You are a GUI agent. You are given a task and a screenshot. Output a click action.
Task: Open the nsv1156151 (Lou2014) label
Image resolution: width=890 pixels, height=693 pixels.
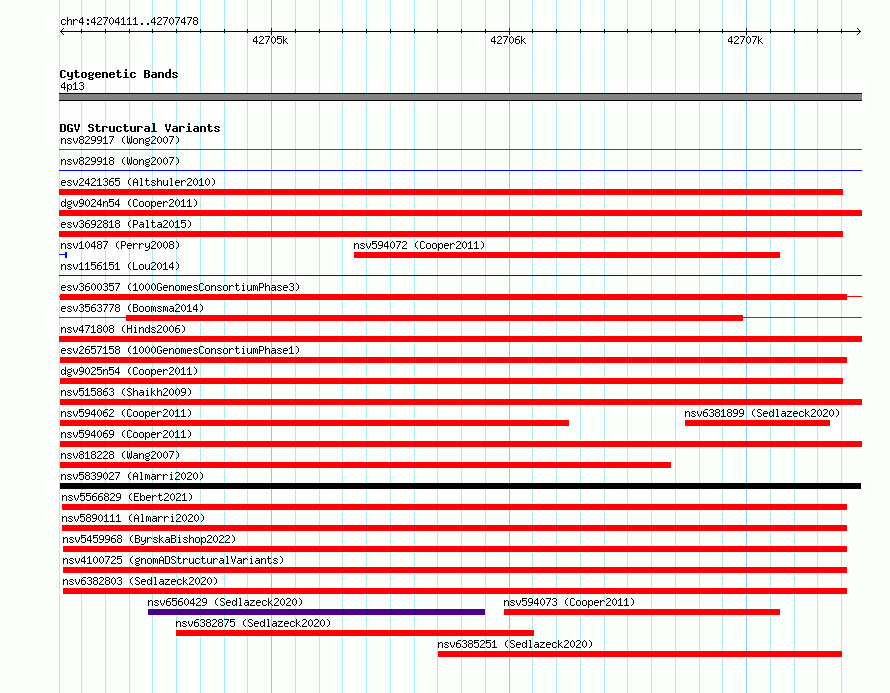(120, 266)
